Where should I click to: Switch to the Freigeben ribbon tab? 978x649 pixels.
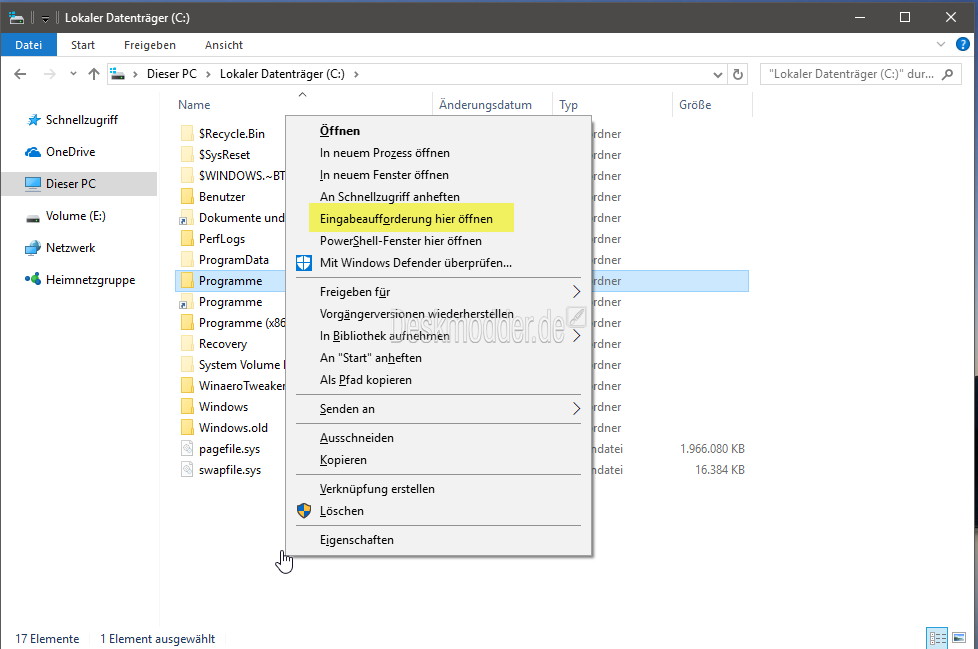[x=150, y=45]
